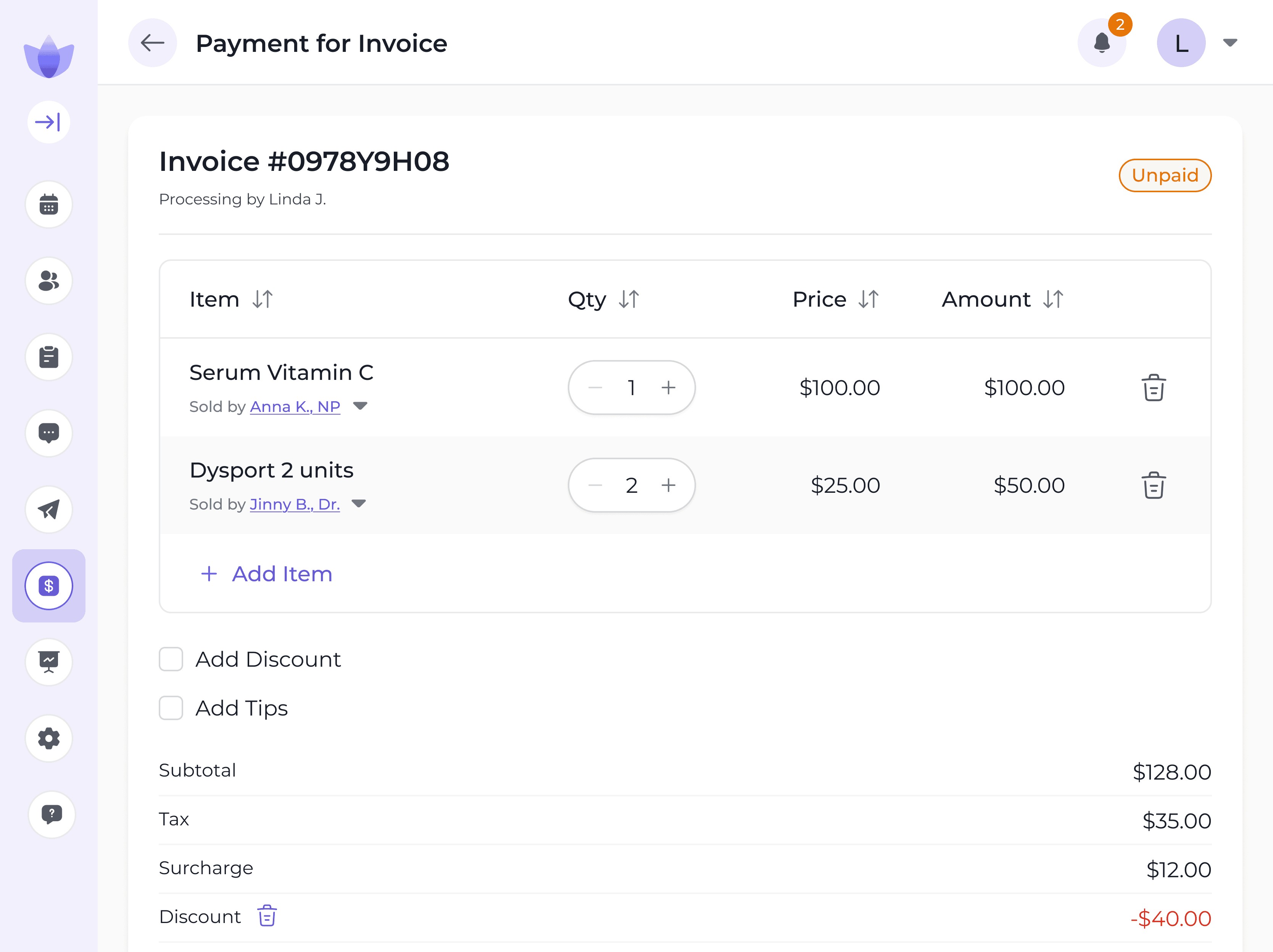
Task: Delete the Serum Vitamin C line item
Action: click(1154, 388)
